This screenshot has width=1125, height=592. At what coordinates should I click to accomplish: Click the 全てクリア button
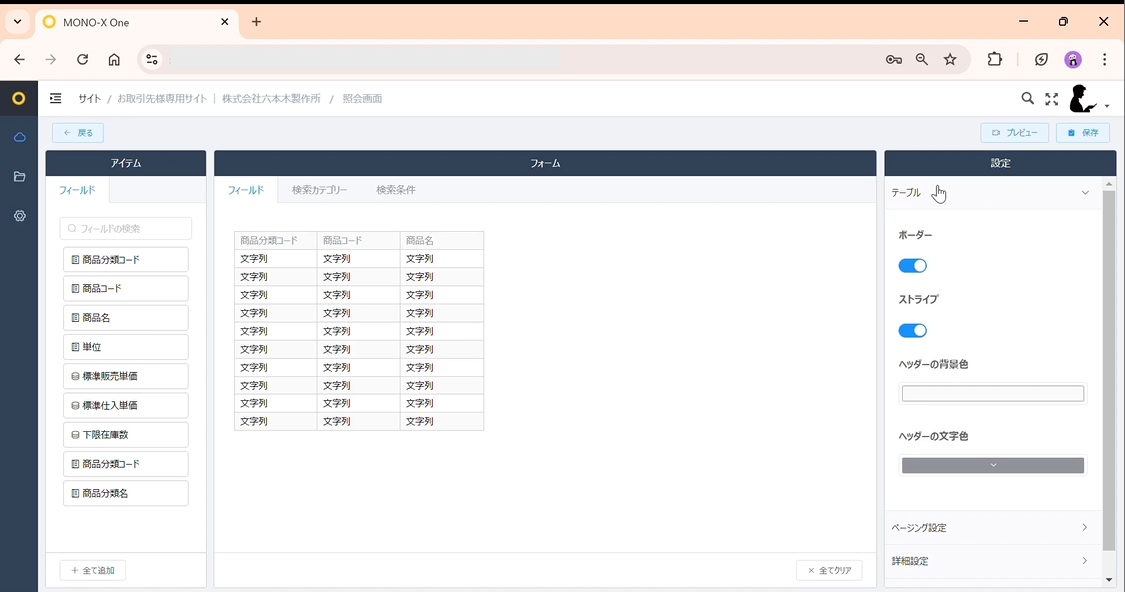pyautogui.click(x=829, y=570)
